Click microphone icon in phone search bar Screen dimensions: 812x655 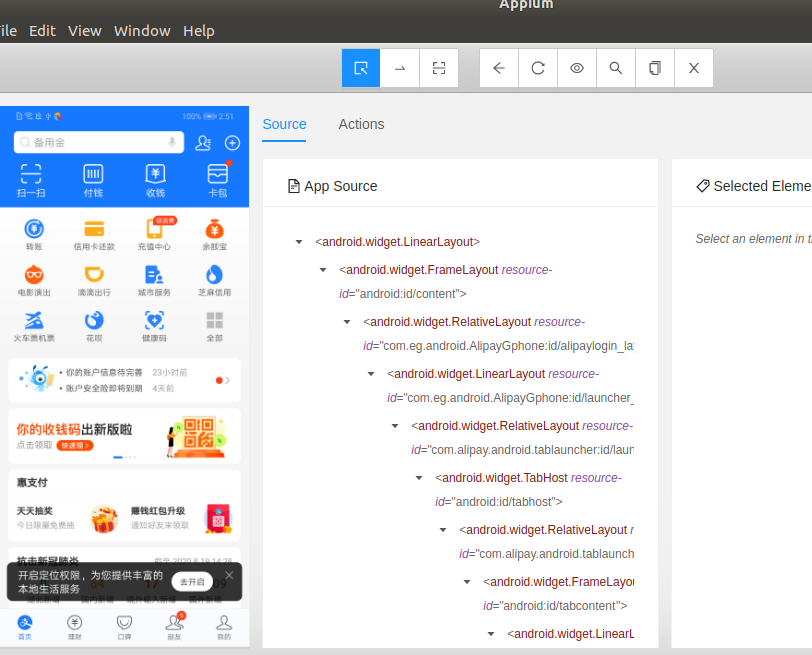click(x=172, y=142)
